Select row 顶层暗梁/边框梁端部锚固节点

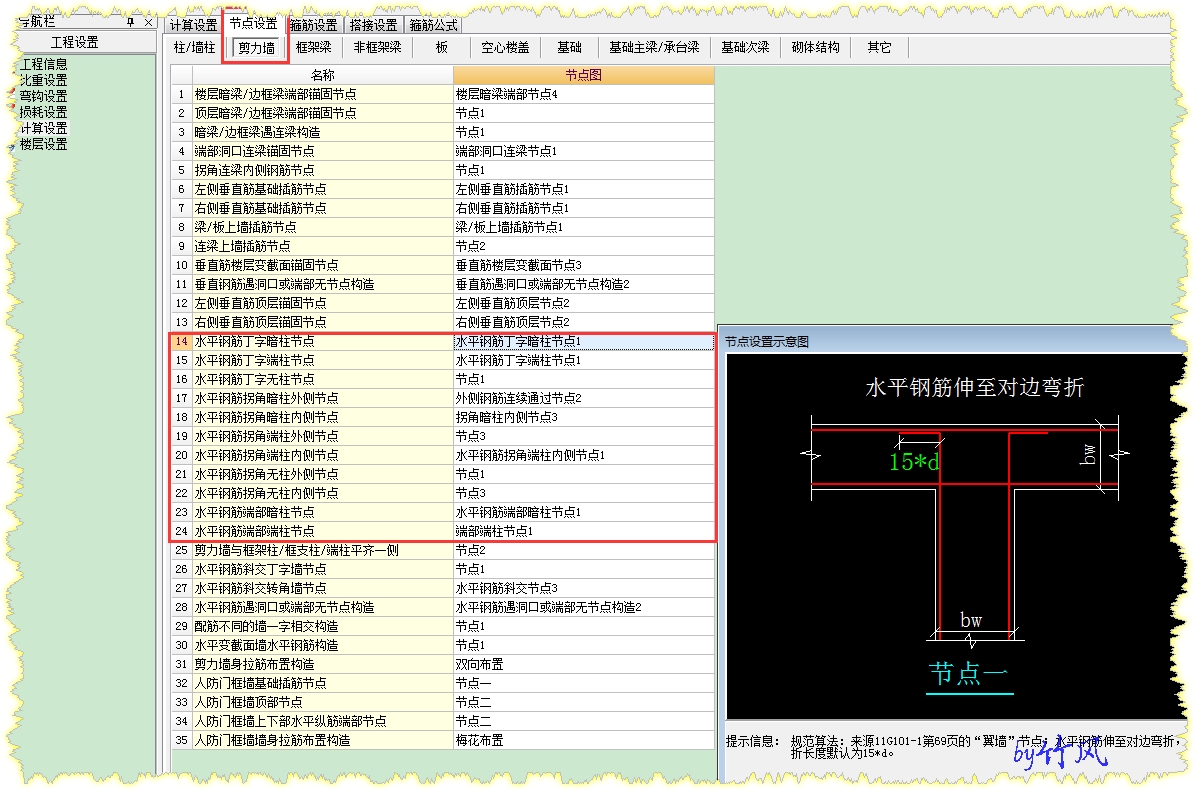point(323,113)
